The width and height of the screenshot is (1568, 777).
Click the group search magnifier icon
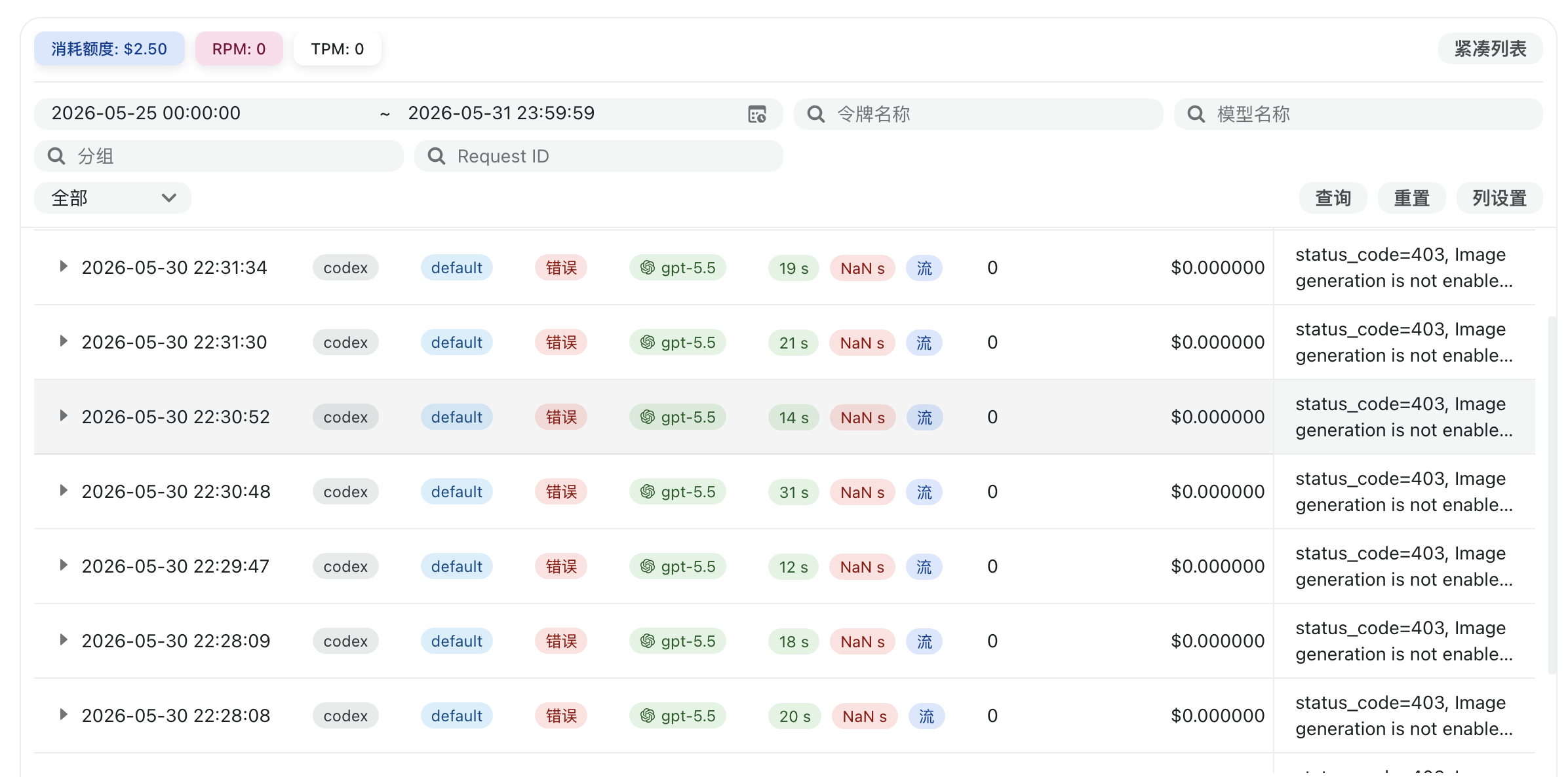tap(56, 156)
